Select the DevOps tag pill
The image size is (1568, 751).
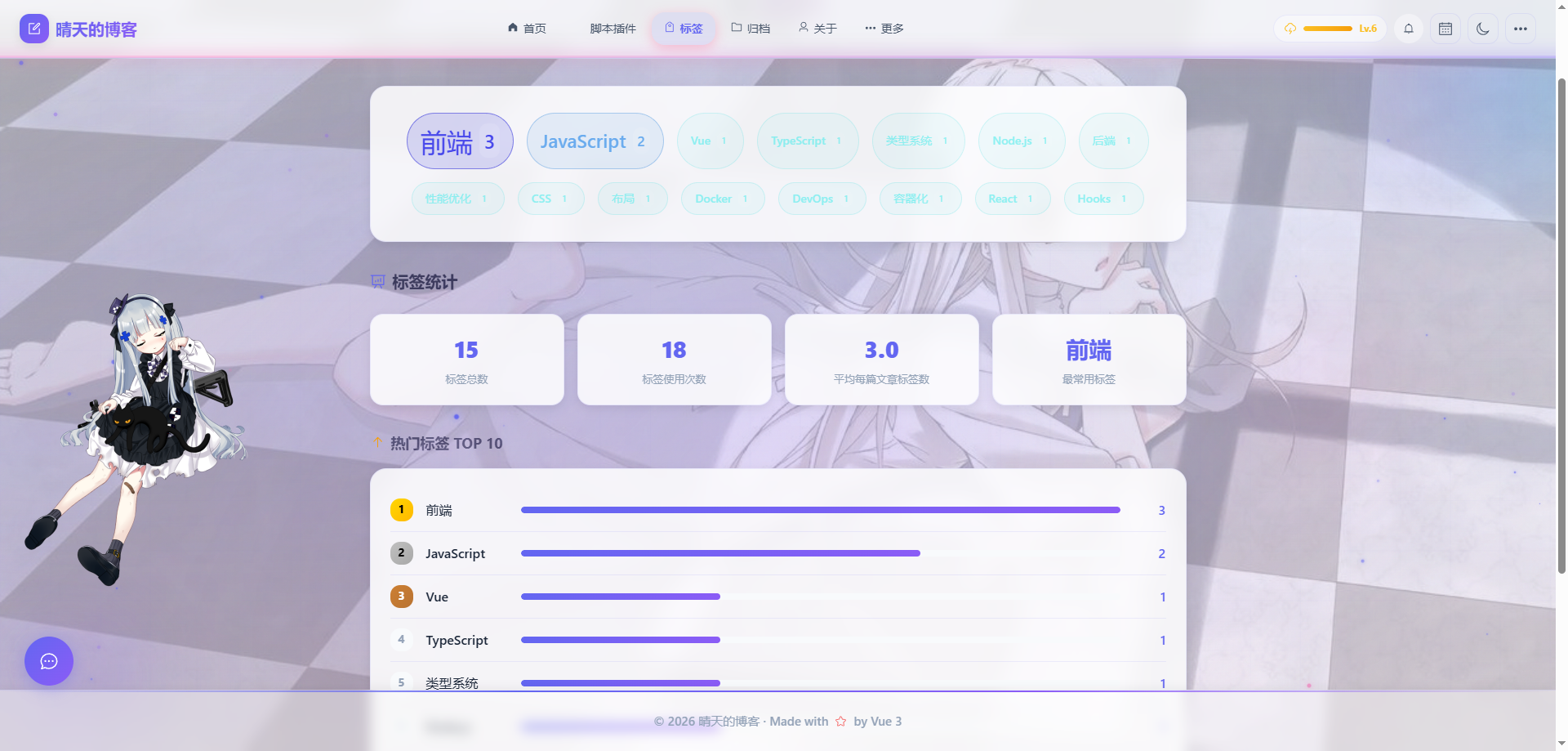click(822, 199)
